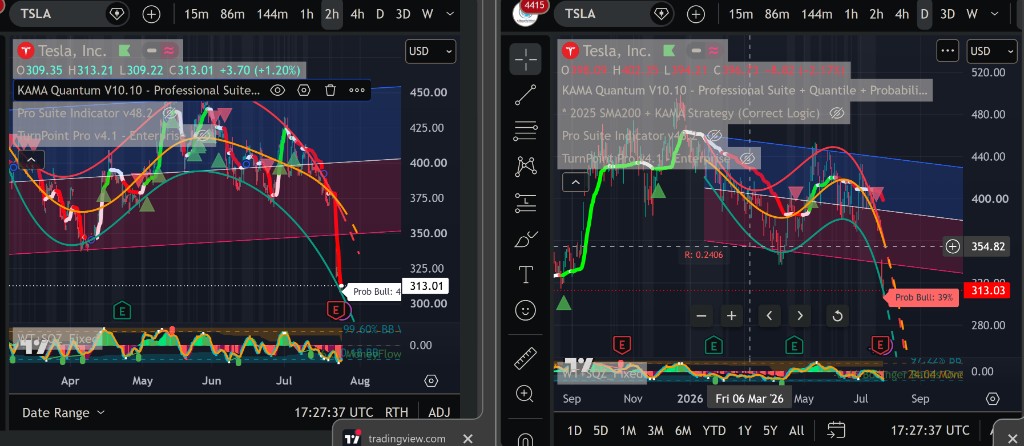Select the zoom-in magnifier tool
1024x446 pixels.
(x=524, y=393)
